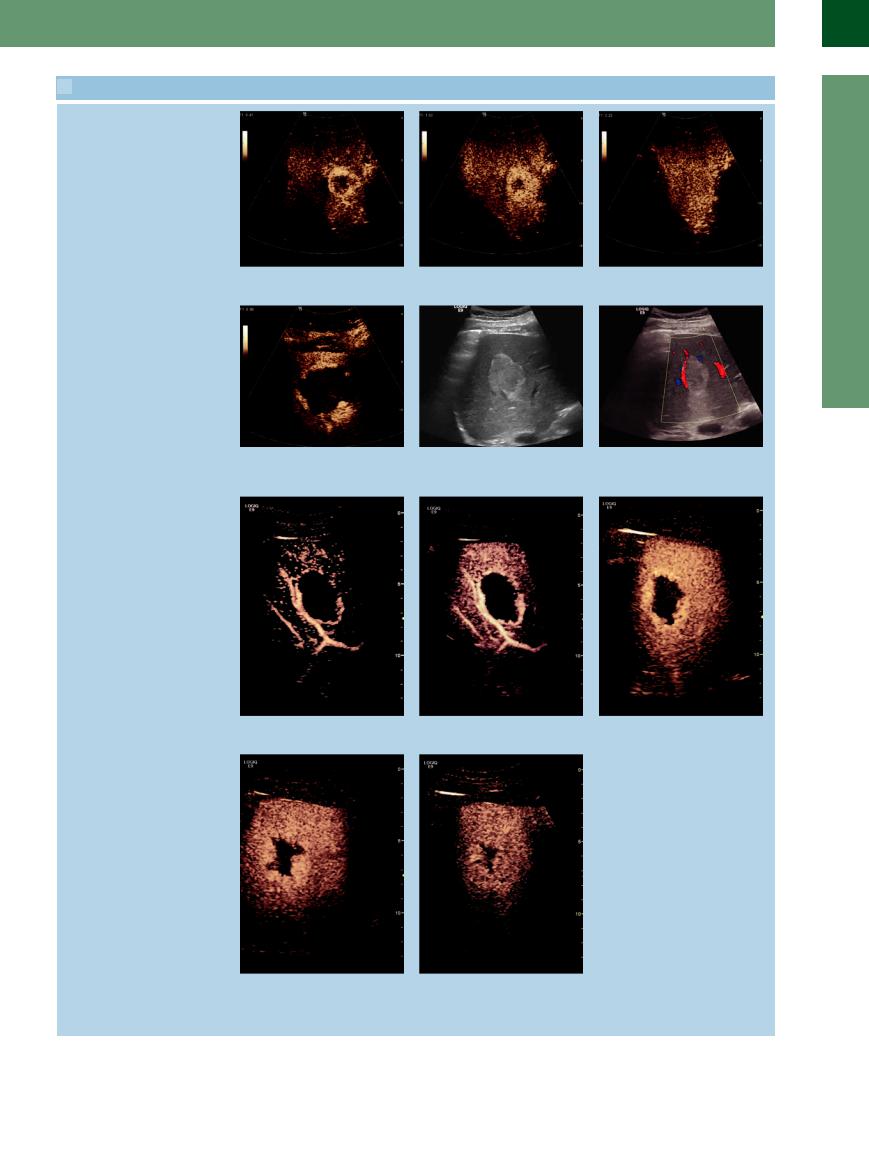
Task: Open the contrast image with bright branching vessels
Action: (322, 606)
